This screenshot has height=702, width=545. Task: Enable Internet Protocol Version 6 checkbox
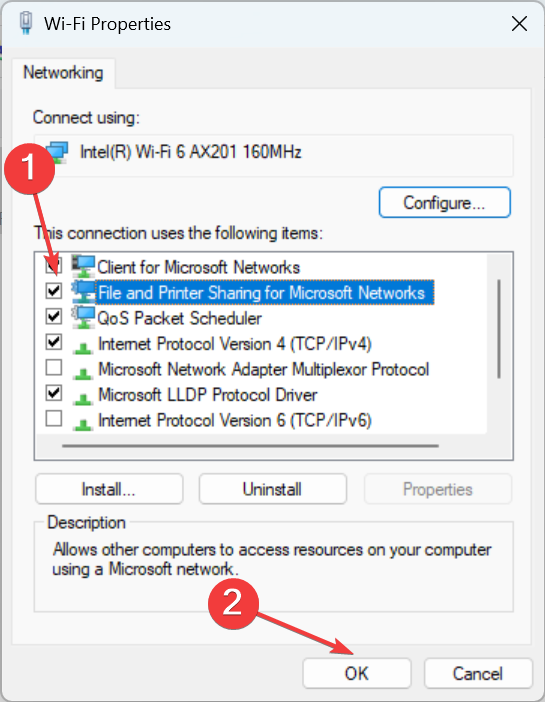tap(54, 419)
